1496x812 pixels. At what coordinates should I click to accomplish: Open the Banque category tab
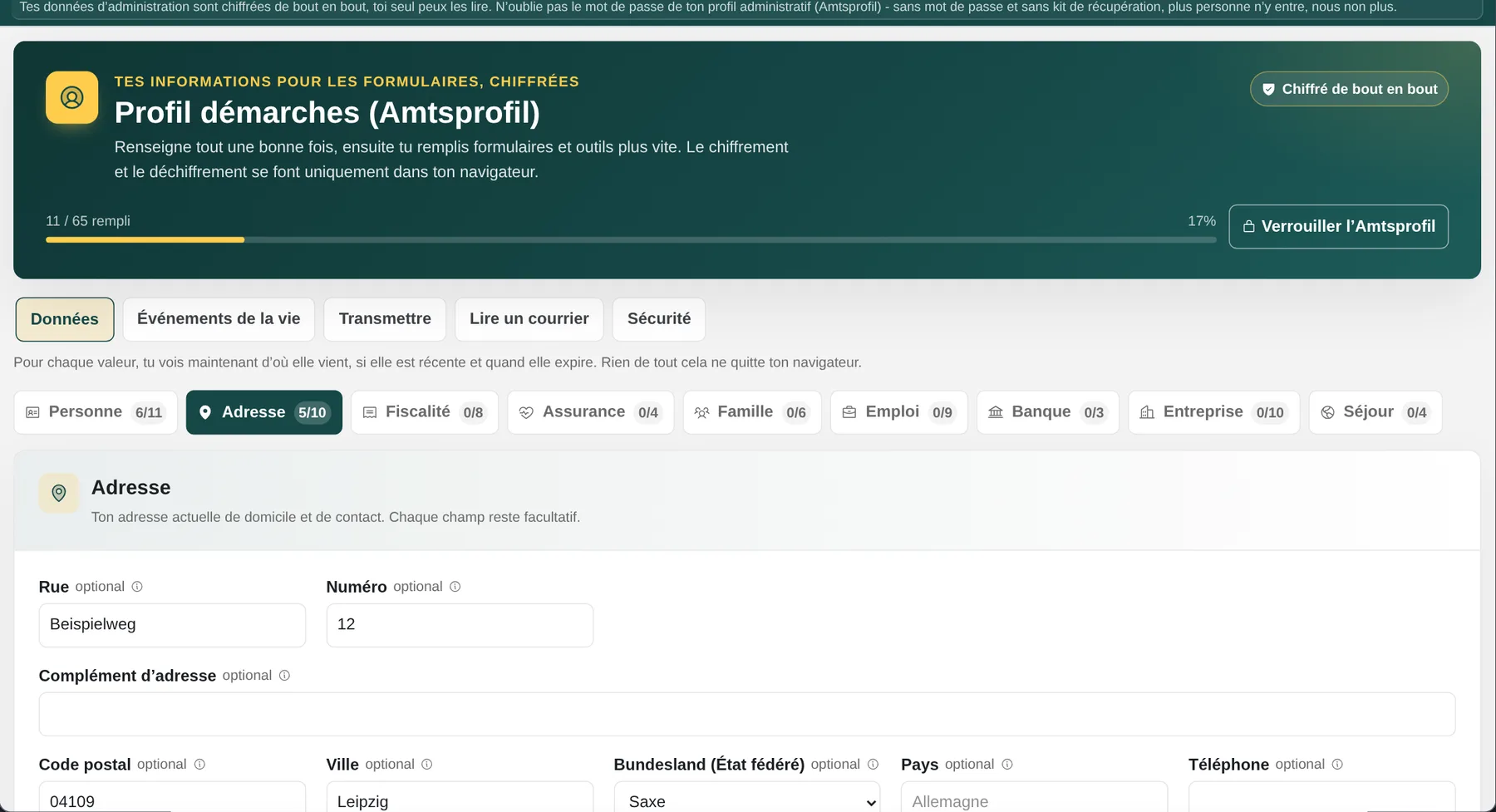click(x=1048, y=412)
